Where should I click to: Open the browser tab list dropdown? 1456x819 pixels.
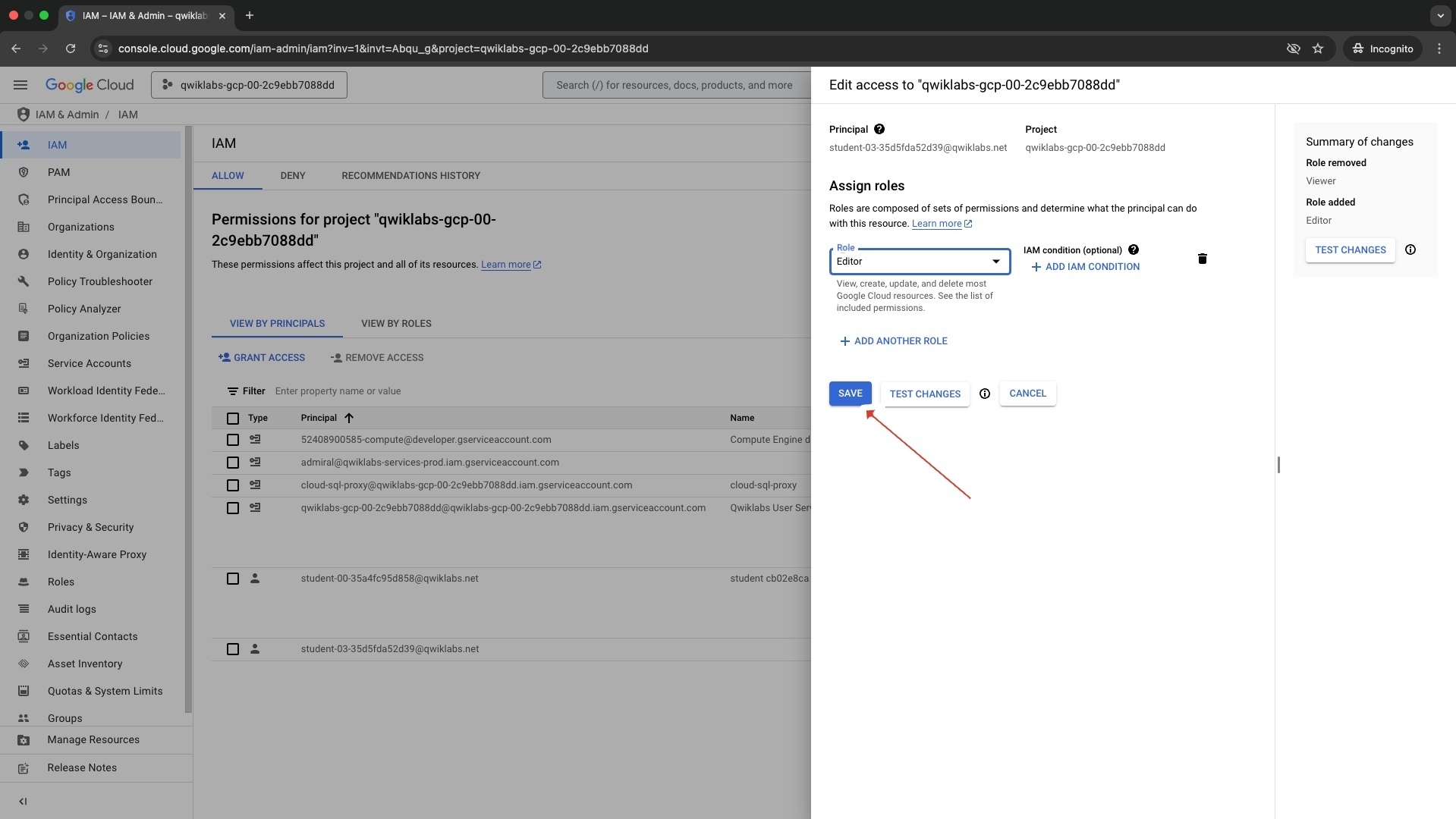[x=1439, y=15]
